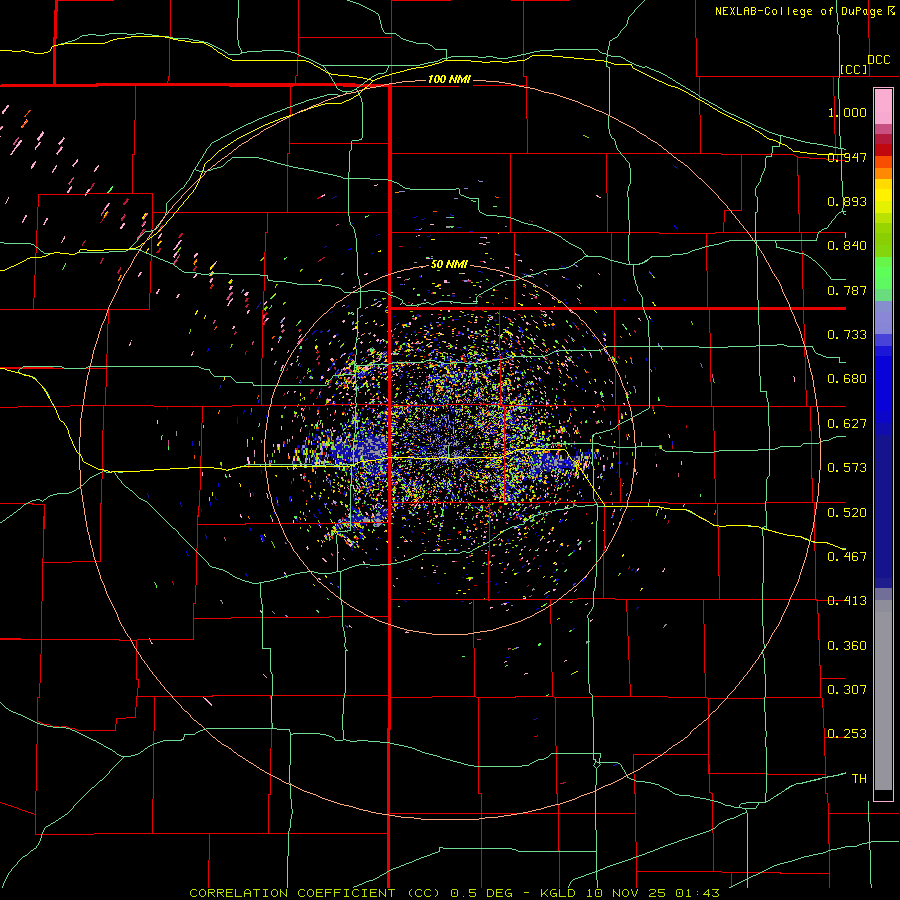Select the 1.000 scale value
Viewport: 900px width, 900px height.
tap(847, 112)
